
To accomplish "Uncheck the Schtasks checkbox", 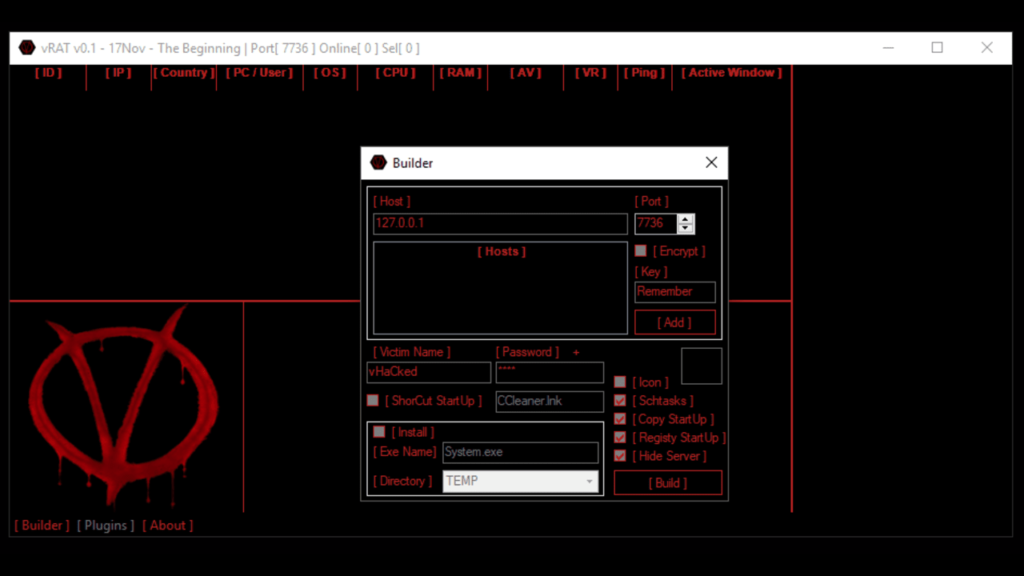I will pos(620,400).
